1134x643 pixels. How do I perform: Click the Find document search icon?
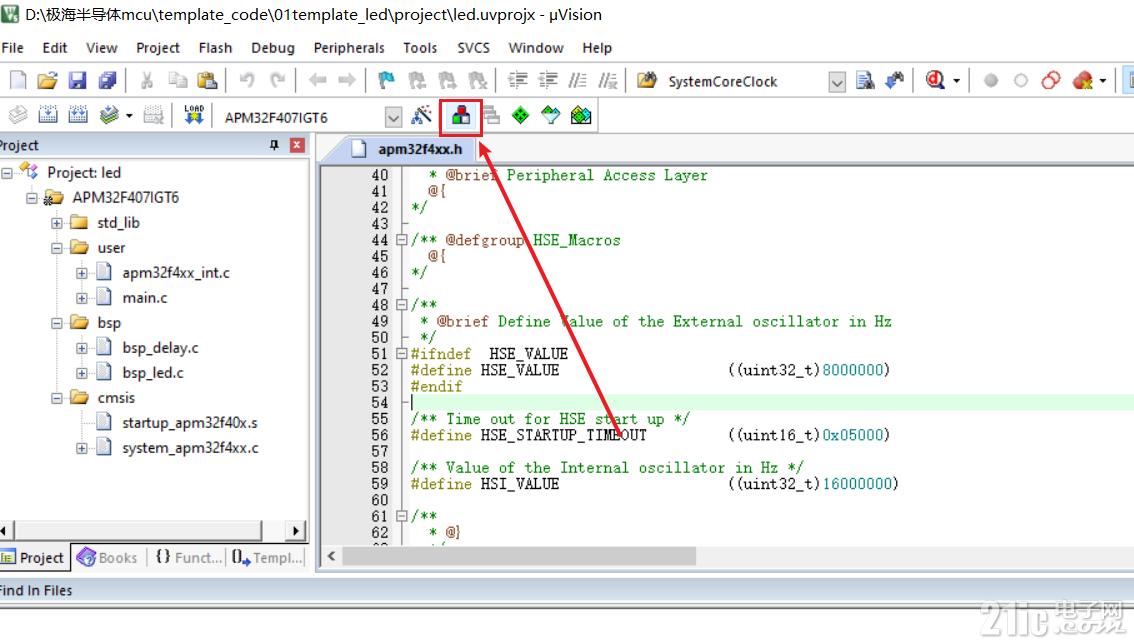(865, 80)
